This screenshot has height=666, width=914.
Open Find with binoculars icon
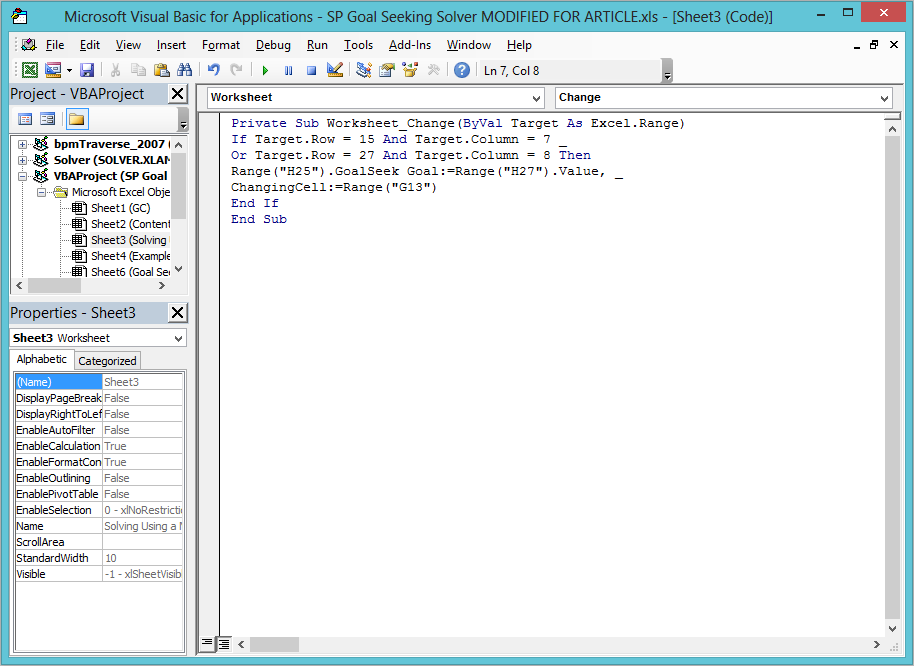tap(185, 71)
